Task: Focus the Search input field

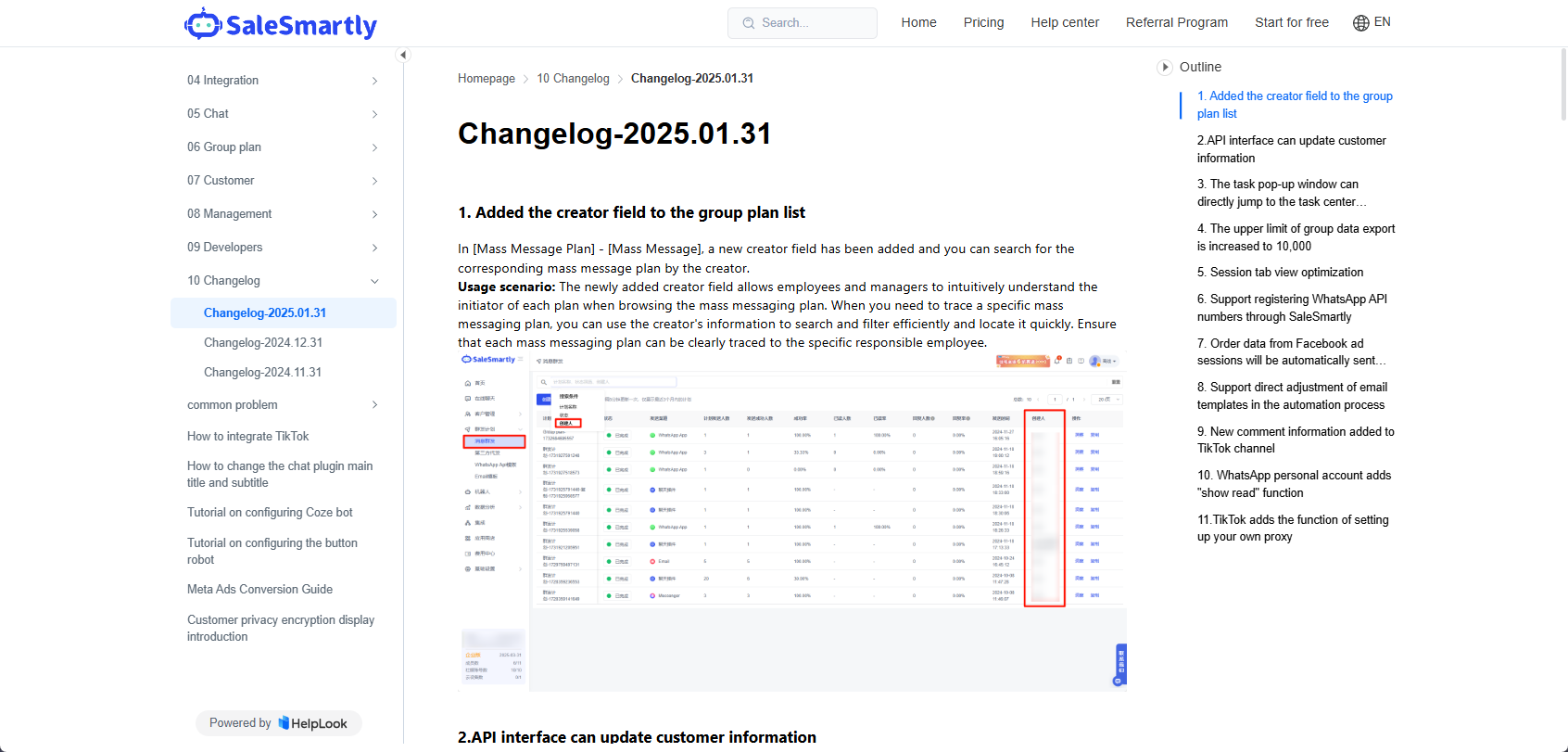Action: click(803, 23)
